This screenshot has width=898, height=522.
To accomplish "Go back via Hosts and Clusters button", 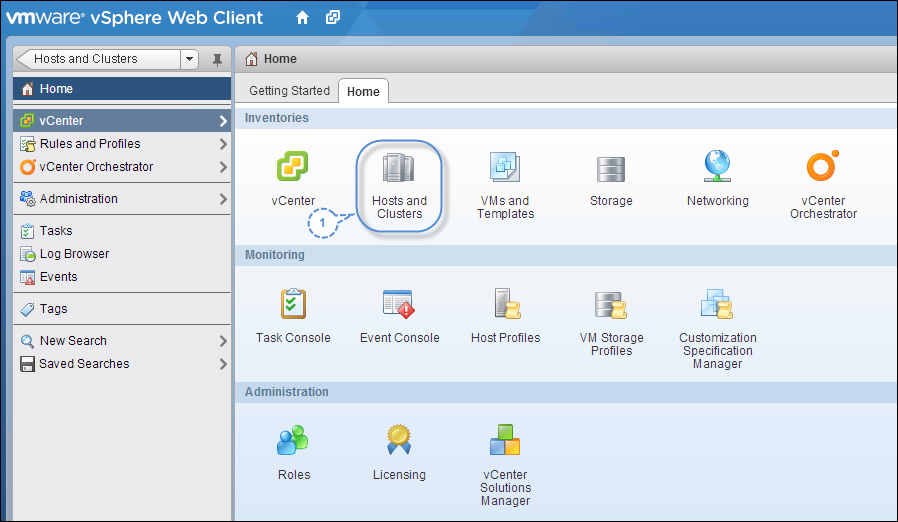I will click(99, 59).
